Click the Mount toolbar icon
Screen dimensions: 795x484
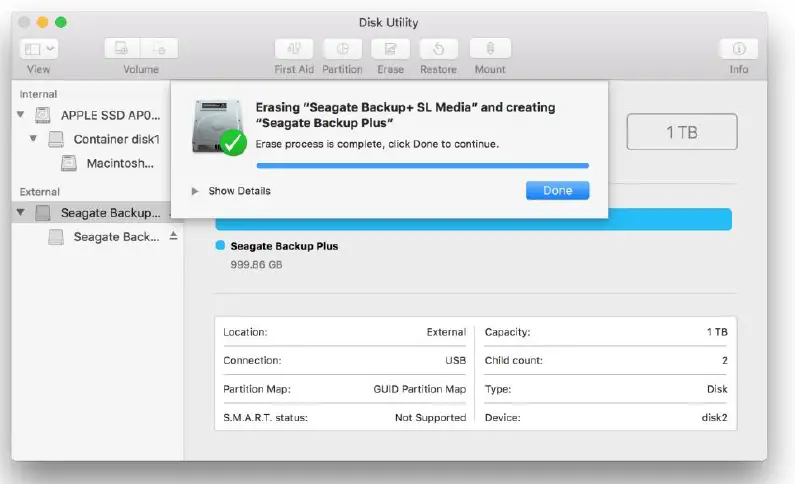[x=490, y=49]
